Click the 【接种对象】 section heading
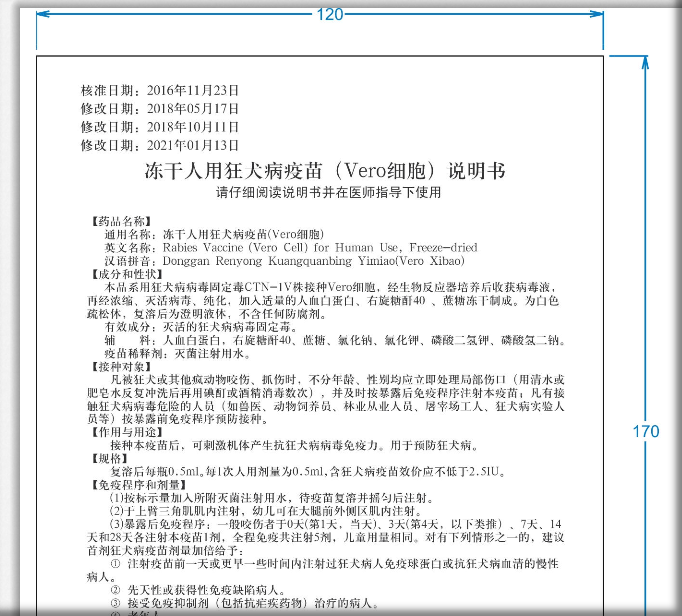The height and width of the screenshot is (616, 682). pos(123,367)
